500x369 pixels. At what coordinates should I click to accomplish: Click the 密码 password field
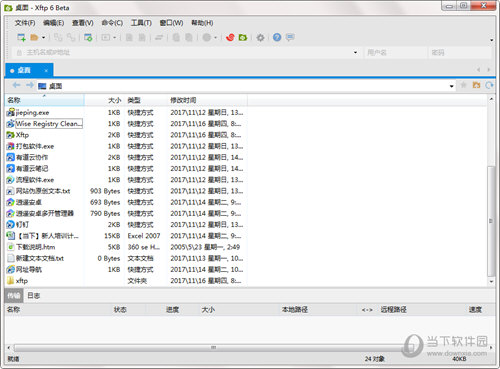pyautogui.click(x=460, y=52)
